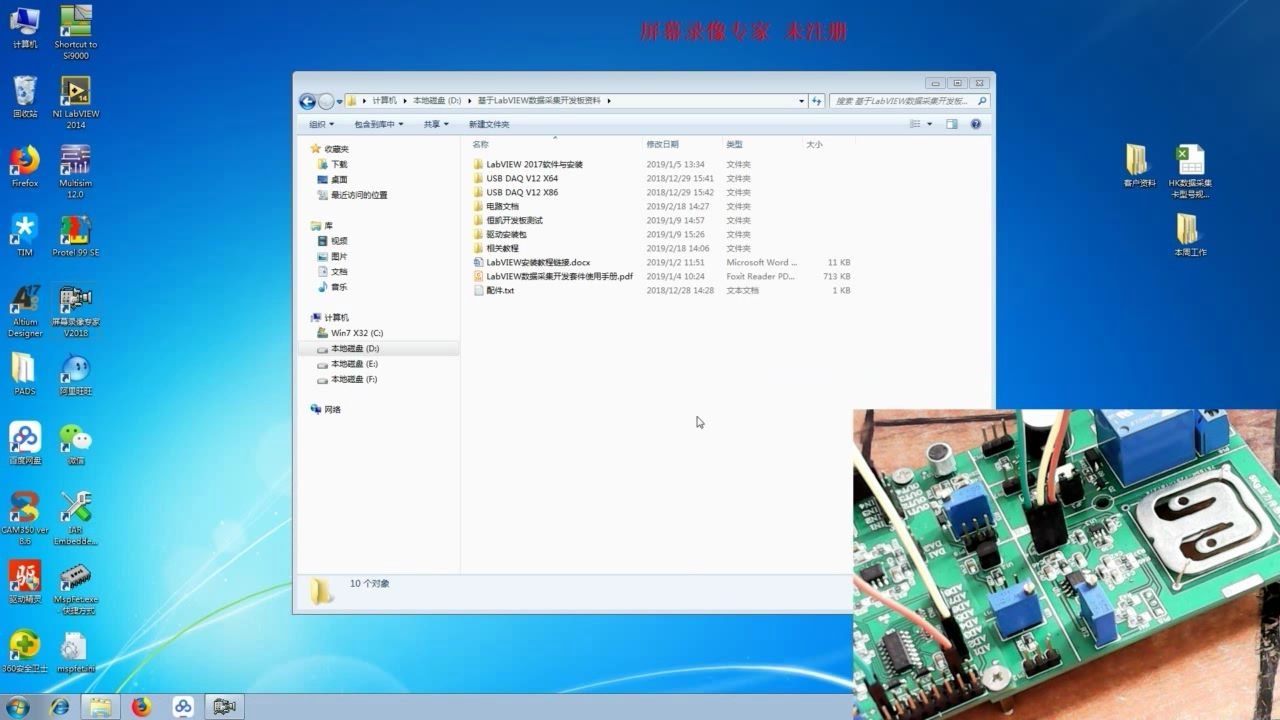Expand arrow after 本地磁盘 (D:) in breadcrumb
The image size is (1280, 720).
click(470, 101)
